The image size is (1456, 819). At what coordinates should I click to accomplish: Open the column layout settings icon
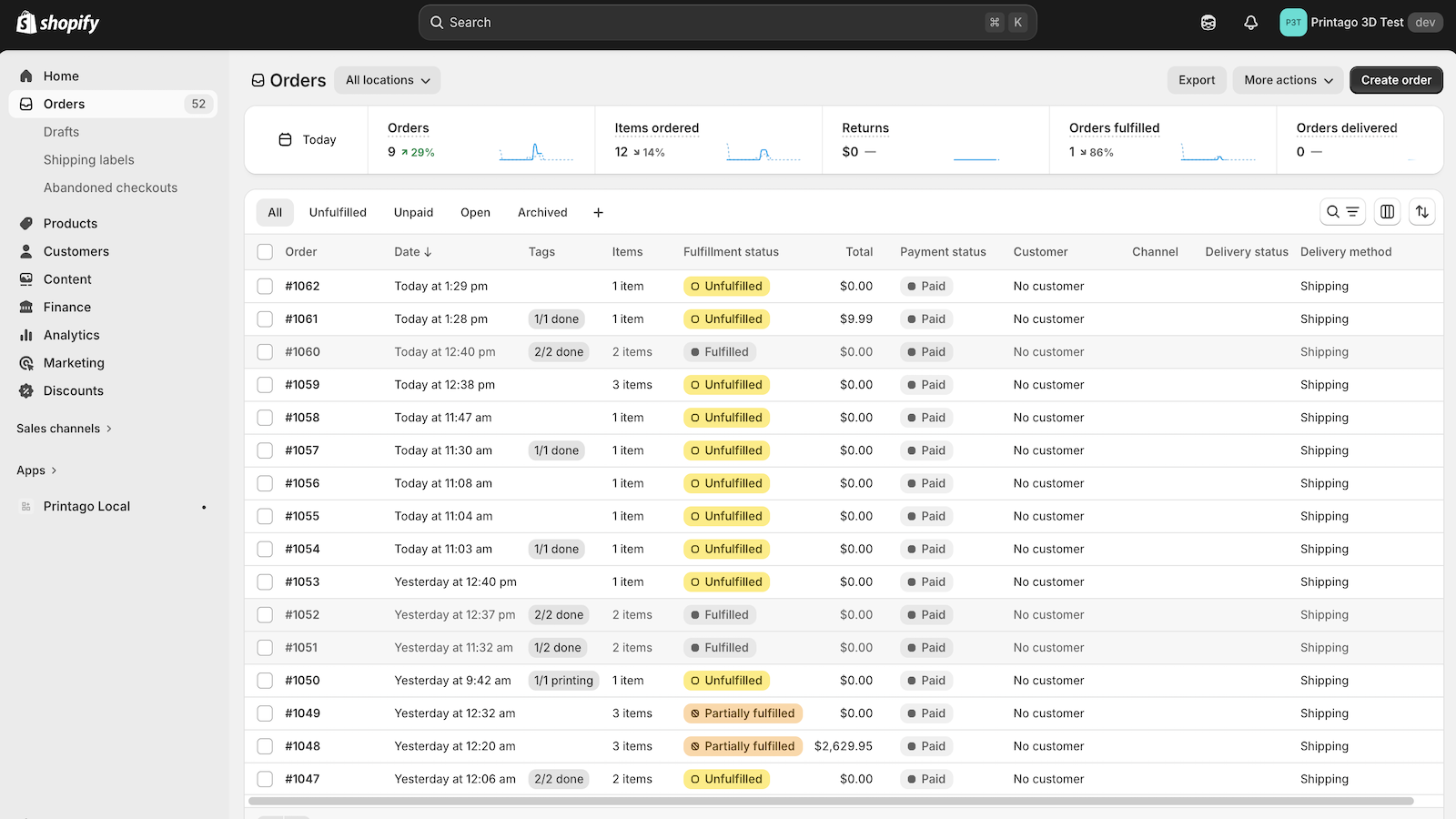click(x=1386, y=211)
